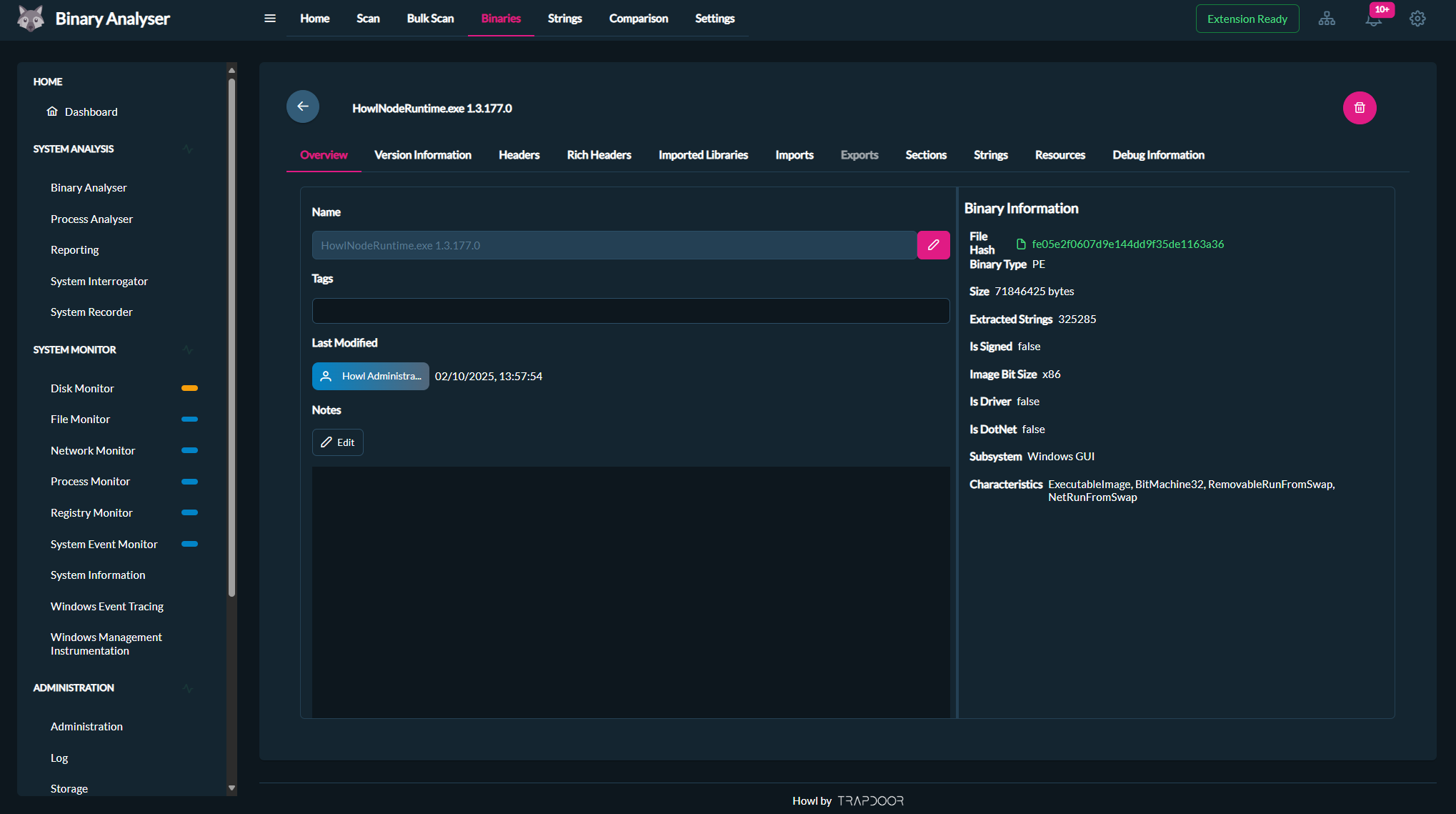The width and height of the screenshot is (1456, 814).
Task: Open the gear settings icon
Action: click(x=1417, y=19)
